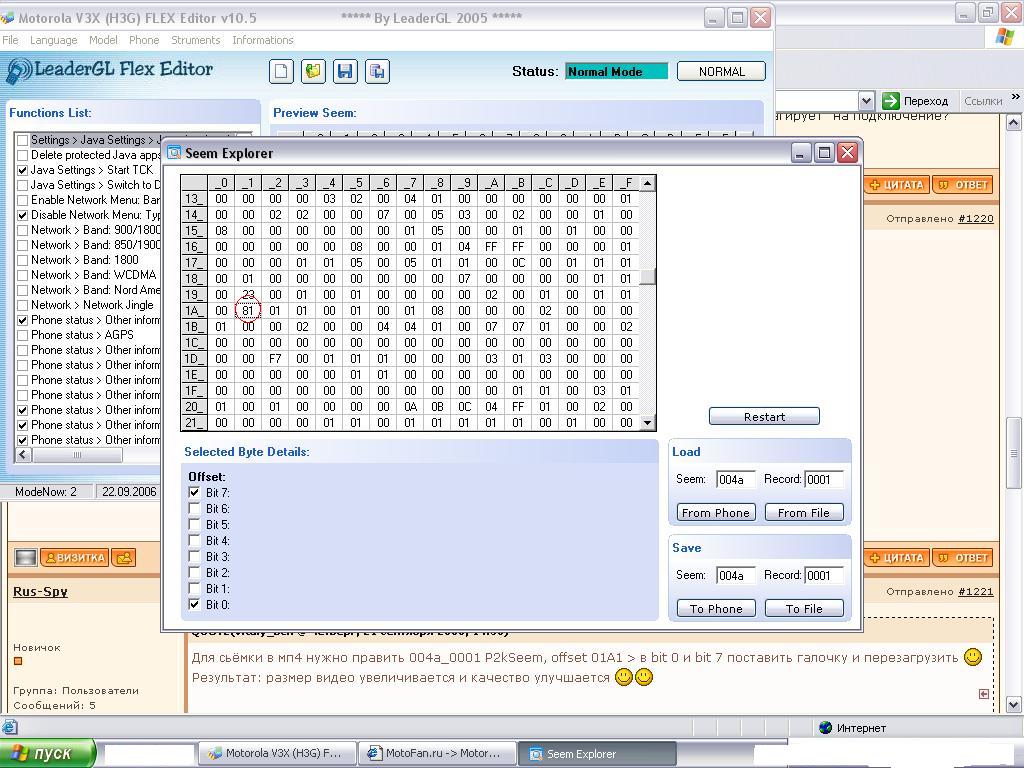Screen dimensions: 1024x768
Task: Uncheck Java Settings > Start TCK
Action: pyautogui.click(x=23, y=170)
